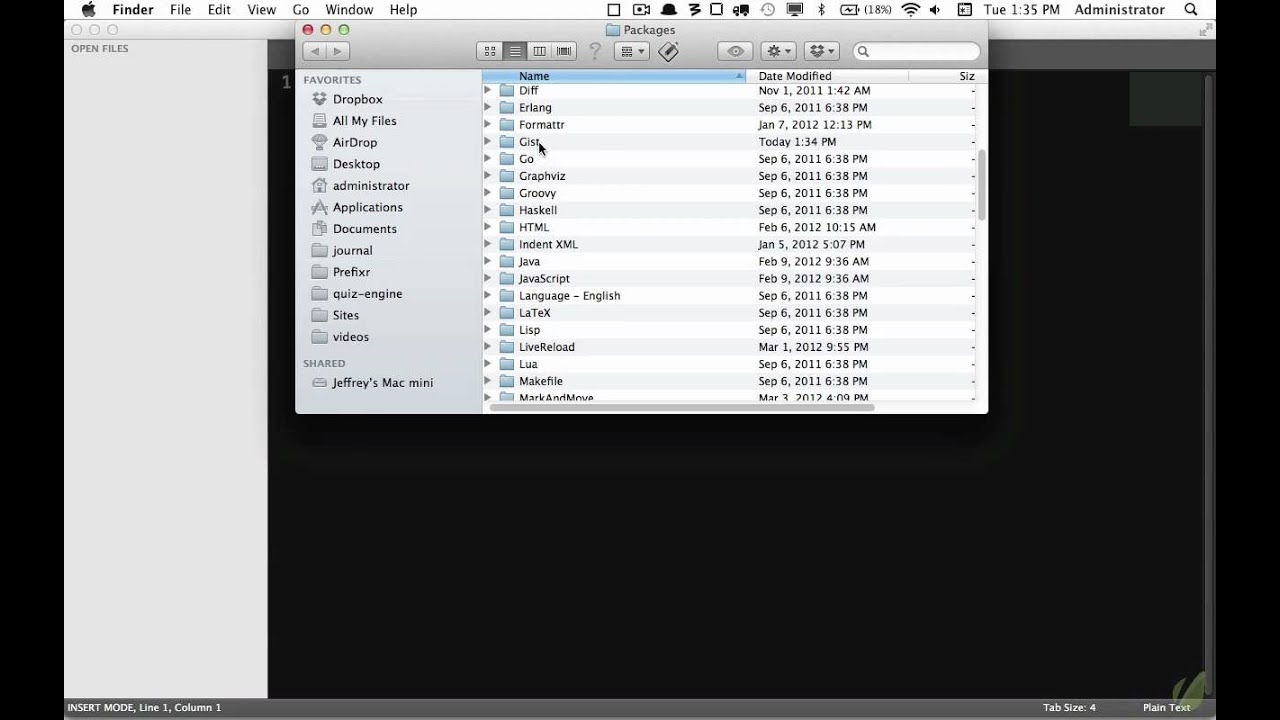Switch to Cover Flow view
1280x720 pixels.
(564, 51)
